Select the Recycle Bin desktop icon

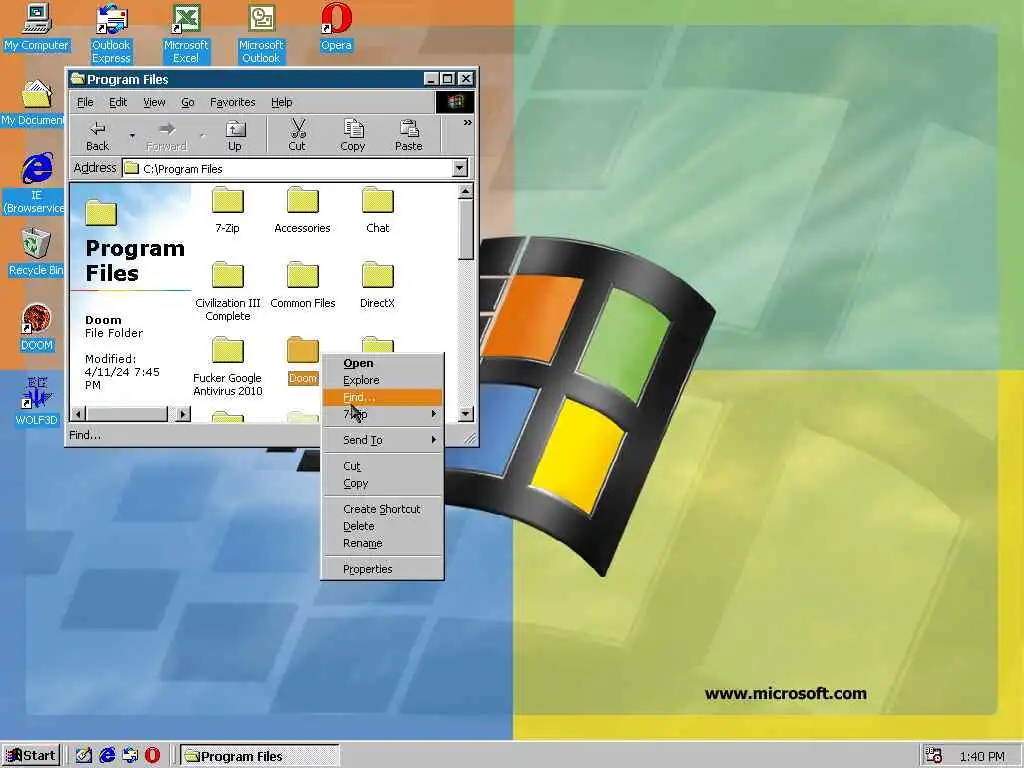(36, 252)
